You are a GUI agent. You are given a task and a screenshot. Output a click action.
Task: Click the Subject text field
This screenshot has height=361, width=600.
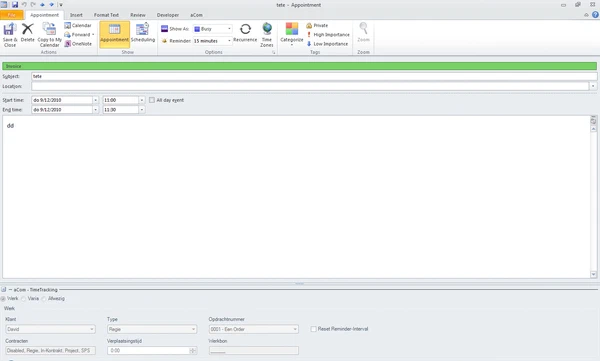314,76
